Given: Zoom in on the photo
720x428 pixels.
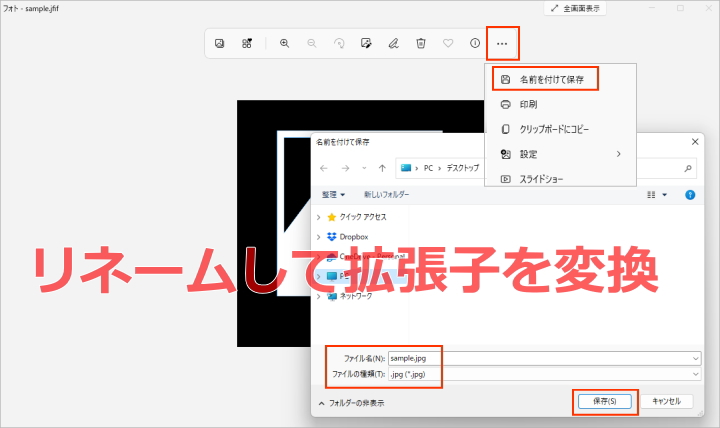Looking at the screenshot, I should (285, 44).
